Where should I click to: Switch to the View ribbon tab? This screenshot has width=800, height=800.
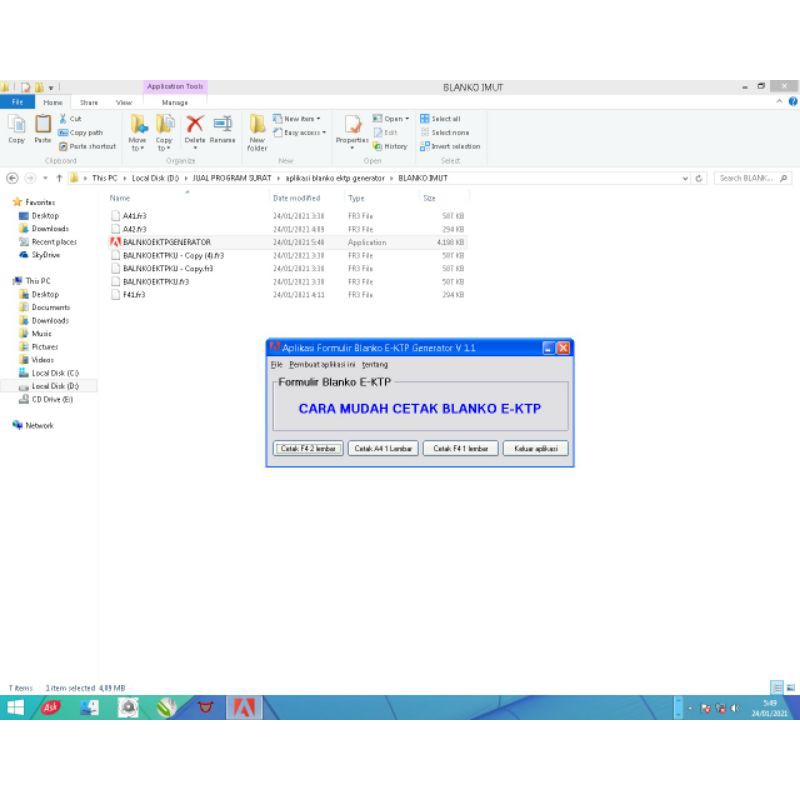[124, 102]
